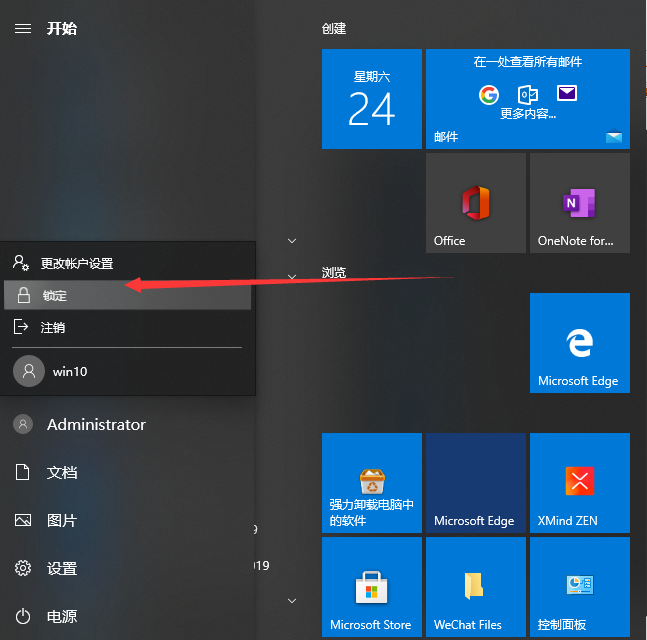Click the hamburger menu icon beside 开始
This screenshot has height=640, width=647.
click(x=22, y=28)
